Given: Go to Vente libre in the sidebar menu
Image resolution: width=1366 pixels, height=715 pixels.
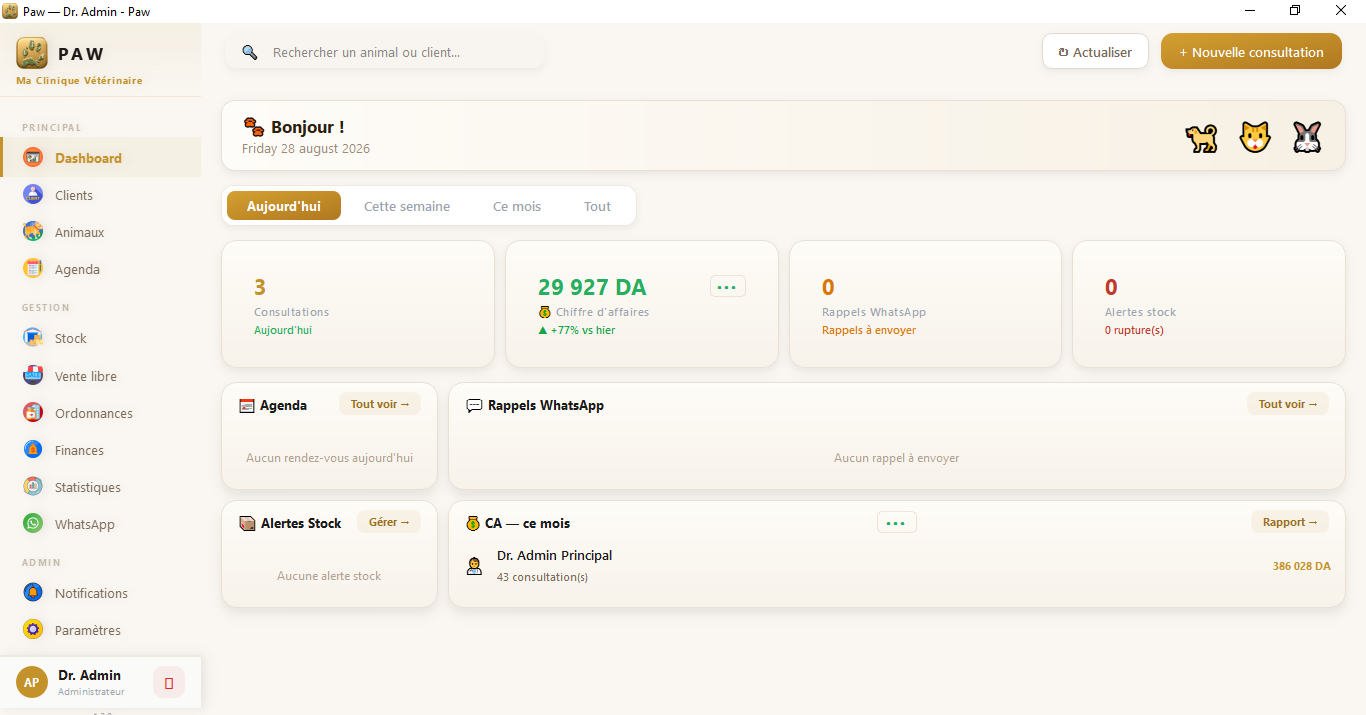Looking at the screenshot, I should 100,376.
